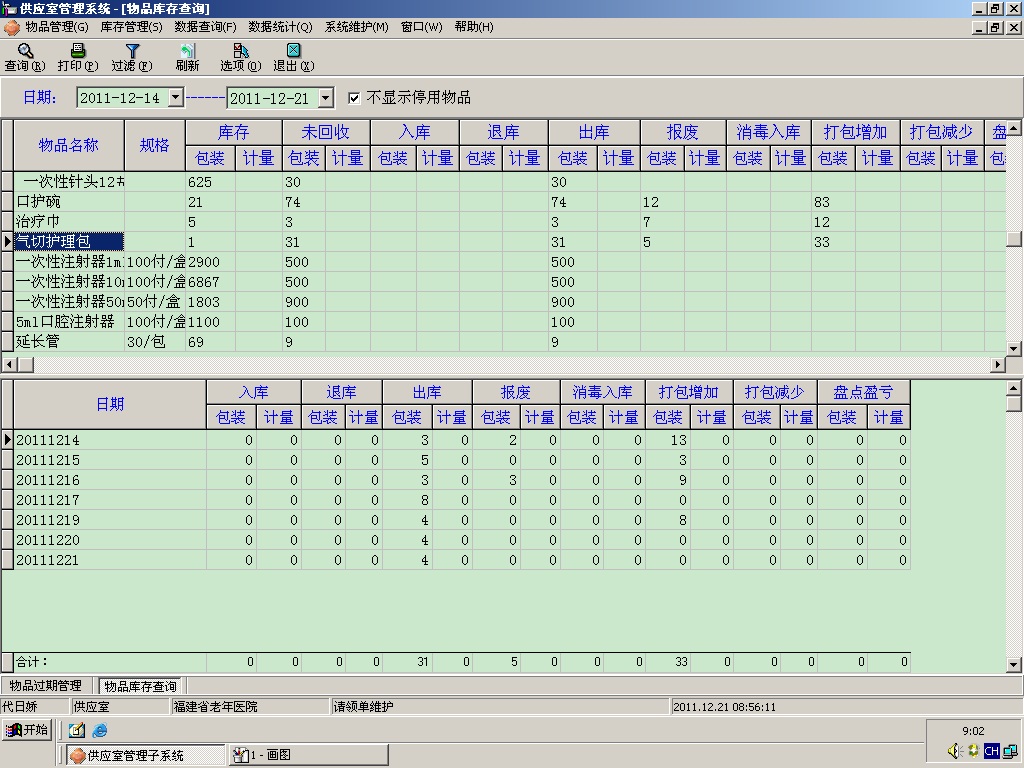
Task: Open the 物品管理(G) menu
Action: (x=57, y=27)
